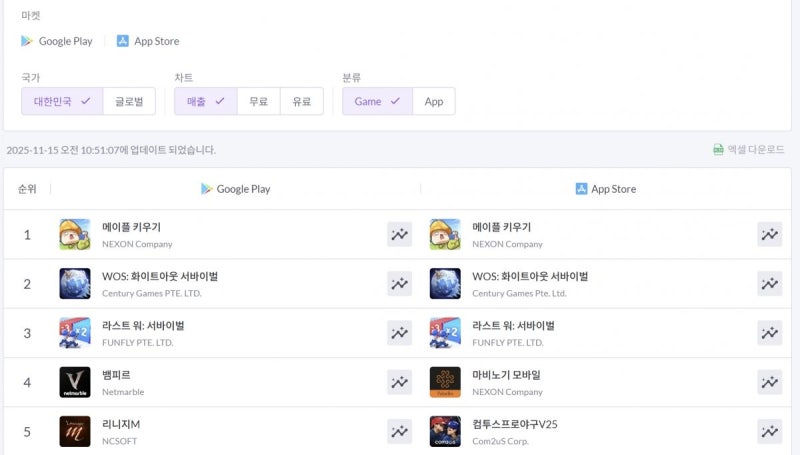This screenshot has width=800, height=455.
Task: Select the App category option
Action: tap(433, 101)
